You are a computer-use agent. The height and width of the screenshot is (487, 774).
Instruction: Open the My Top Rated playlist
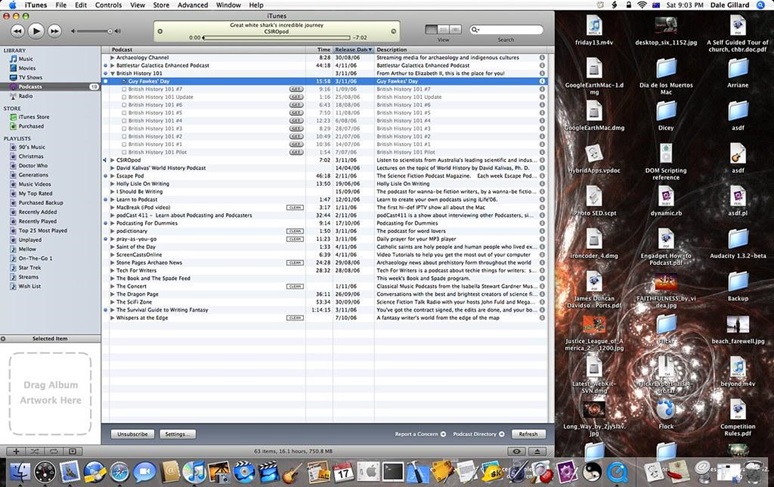coord(35,193)
